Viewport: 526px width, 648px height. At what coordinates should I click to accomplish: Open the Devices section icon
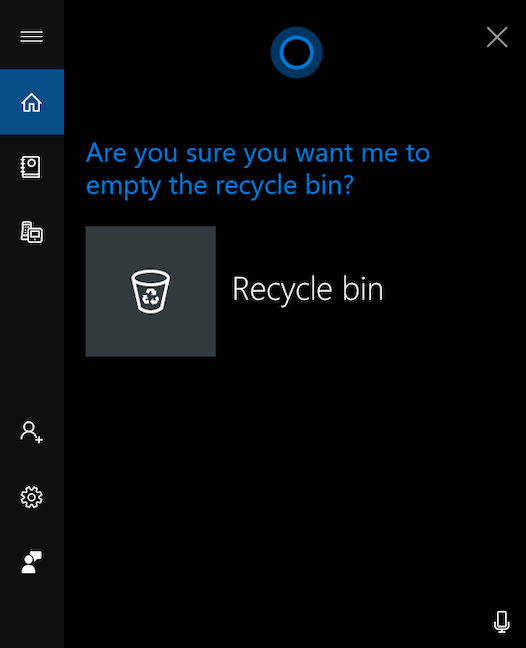32,232
